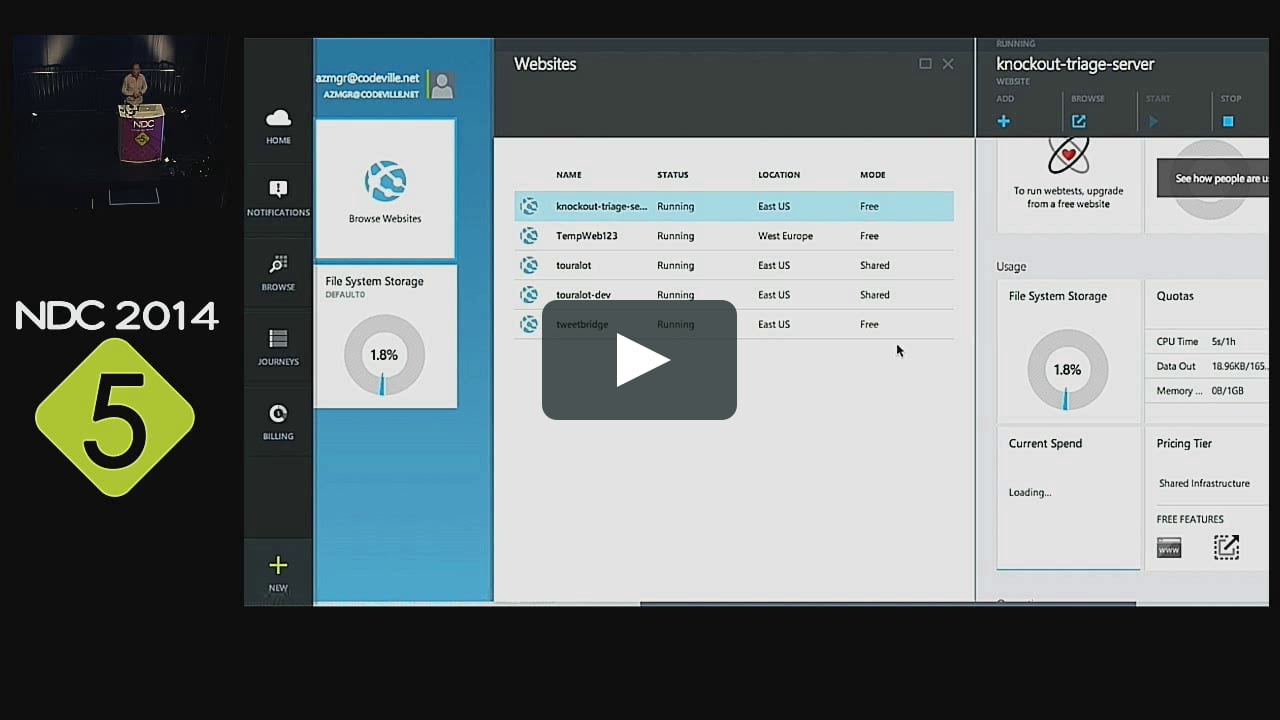Select the TempWeb123 website name
Viewport: 1280px width, 720px height.
pyautogui.click(x=586, y=236)
